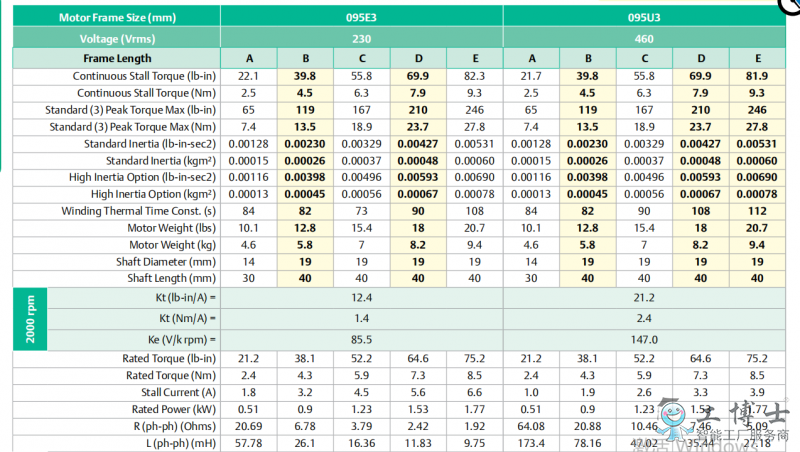Select column header 'E' under 095U3

(x=758, y=58)
